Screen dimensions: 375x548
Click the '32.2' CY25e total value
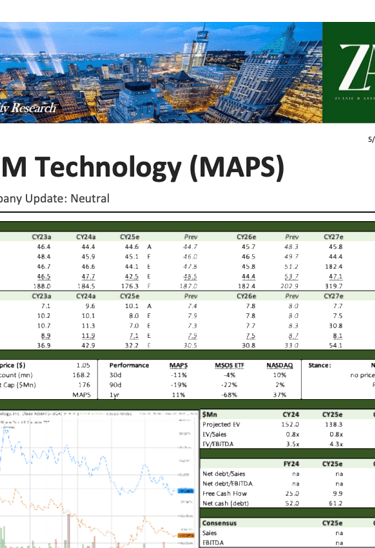click(x=132, y=345)
